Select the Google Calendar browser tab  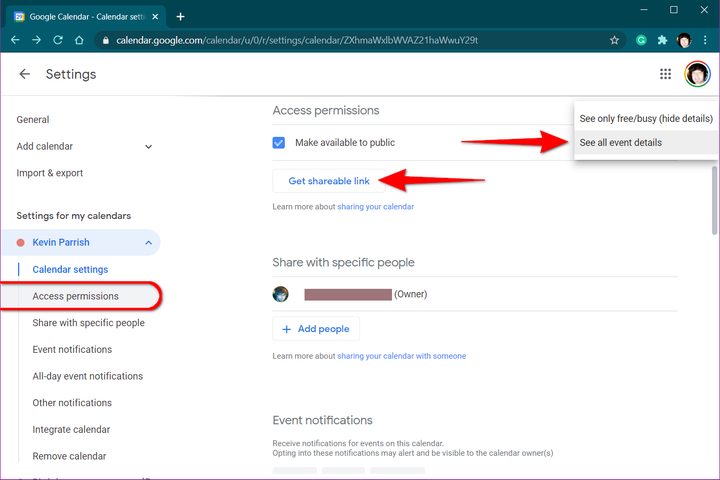click(86, 17)
